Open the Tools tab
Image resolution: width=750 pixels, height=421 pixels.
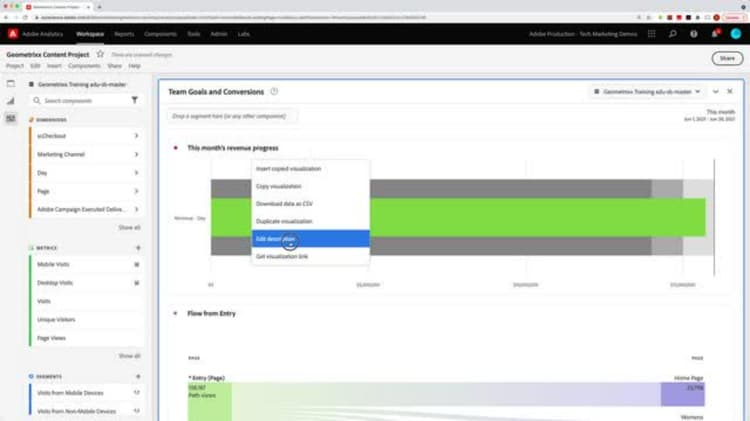tap(194, 34)
